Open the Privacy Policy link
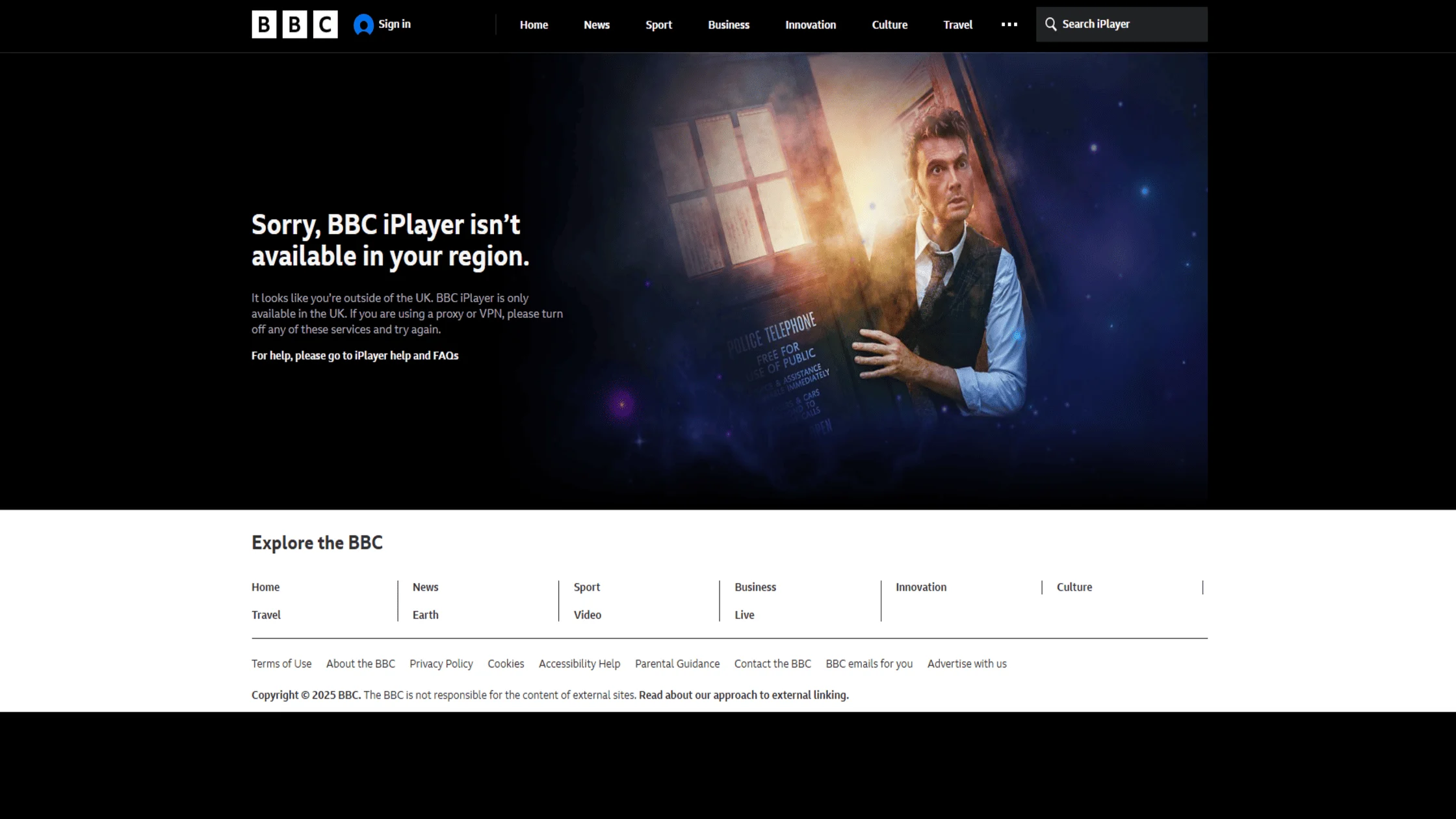This screenshot has width=1456, height=819. tap(441, 664)
